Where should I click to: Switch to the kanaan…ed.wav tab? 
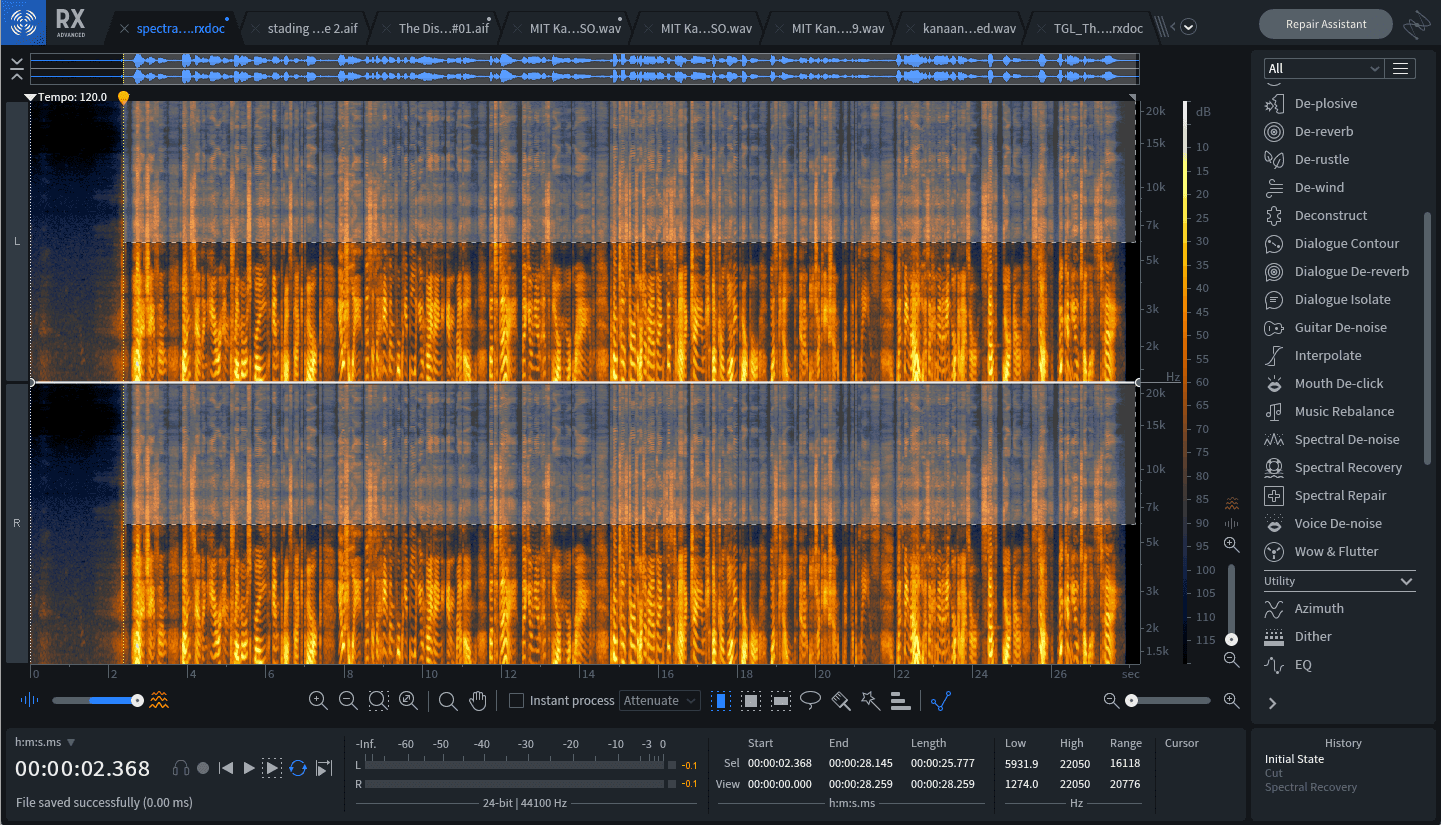tap(968, 28)
